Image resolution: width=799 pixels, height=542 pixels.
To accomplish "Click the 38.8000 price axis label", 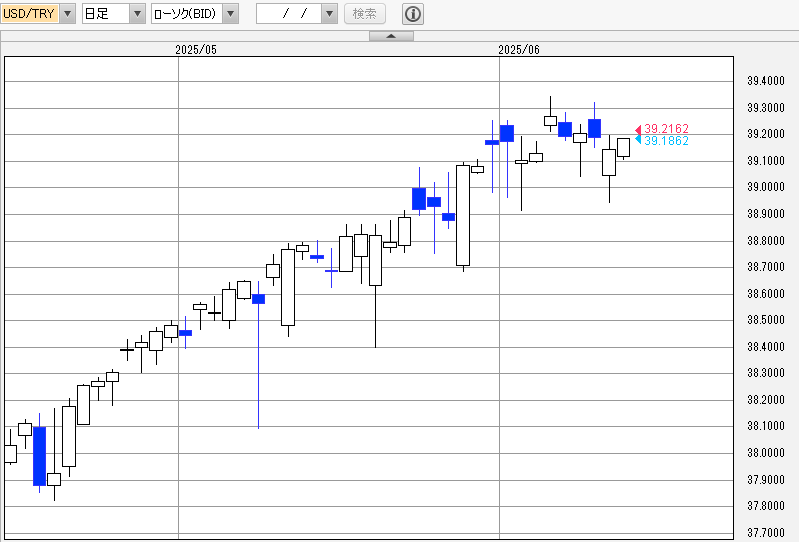I will tap(766, 240).
